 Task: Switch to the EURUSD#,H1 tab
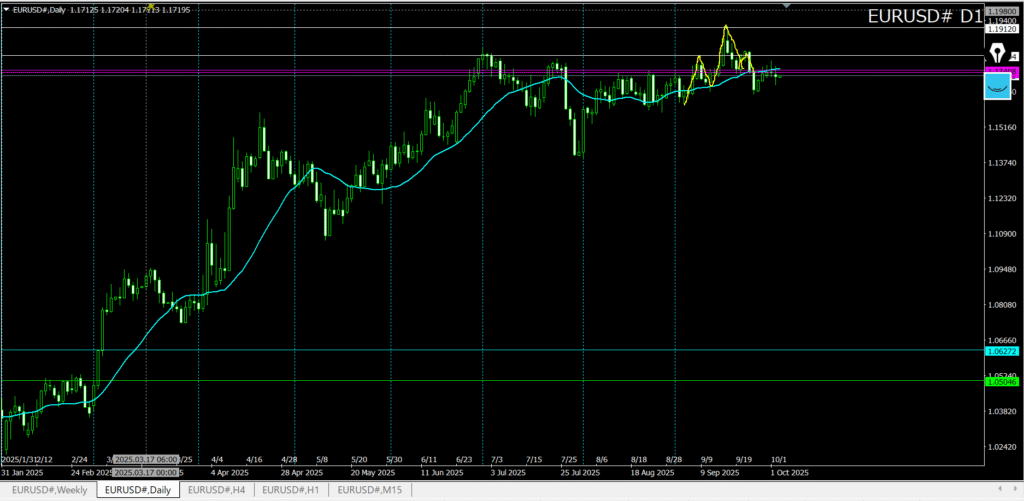[291, 489]
